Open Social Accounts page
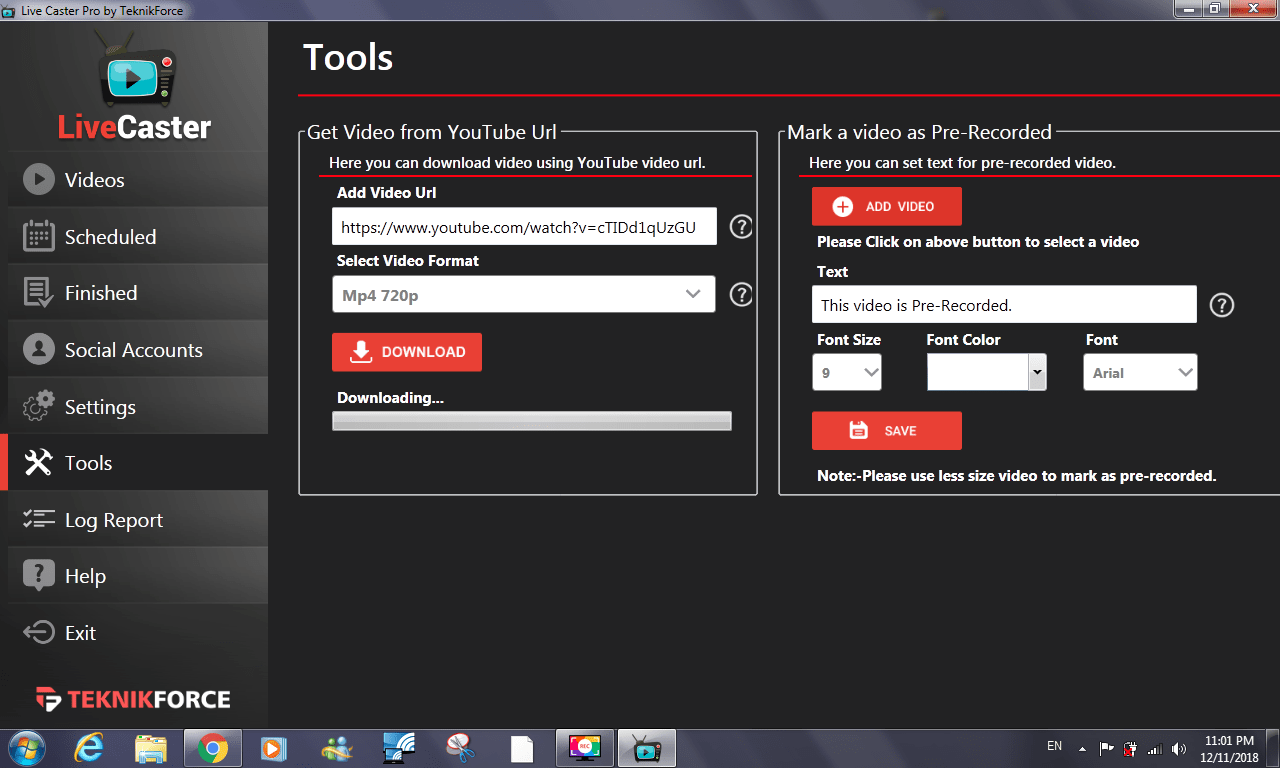 click(x=138, y=350)
